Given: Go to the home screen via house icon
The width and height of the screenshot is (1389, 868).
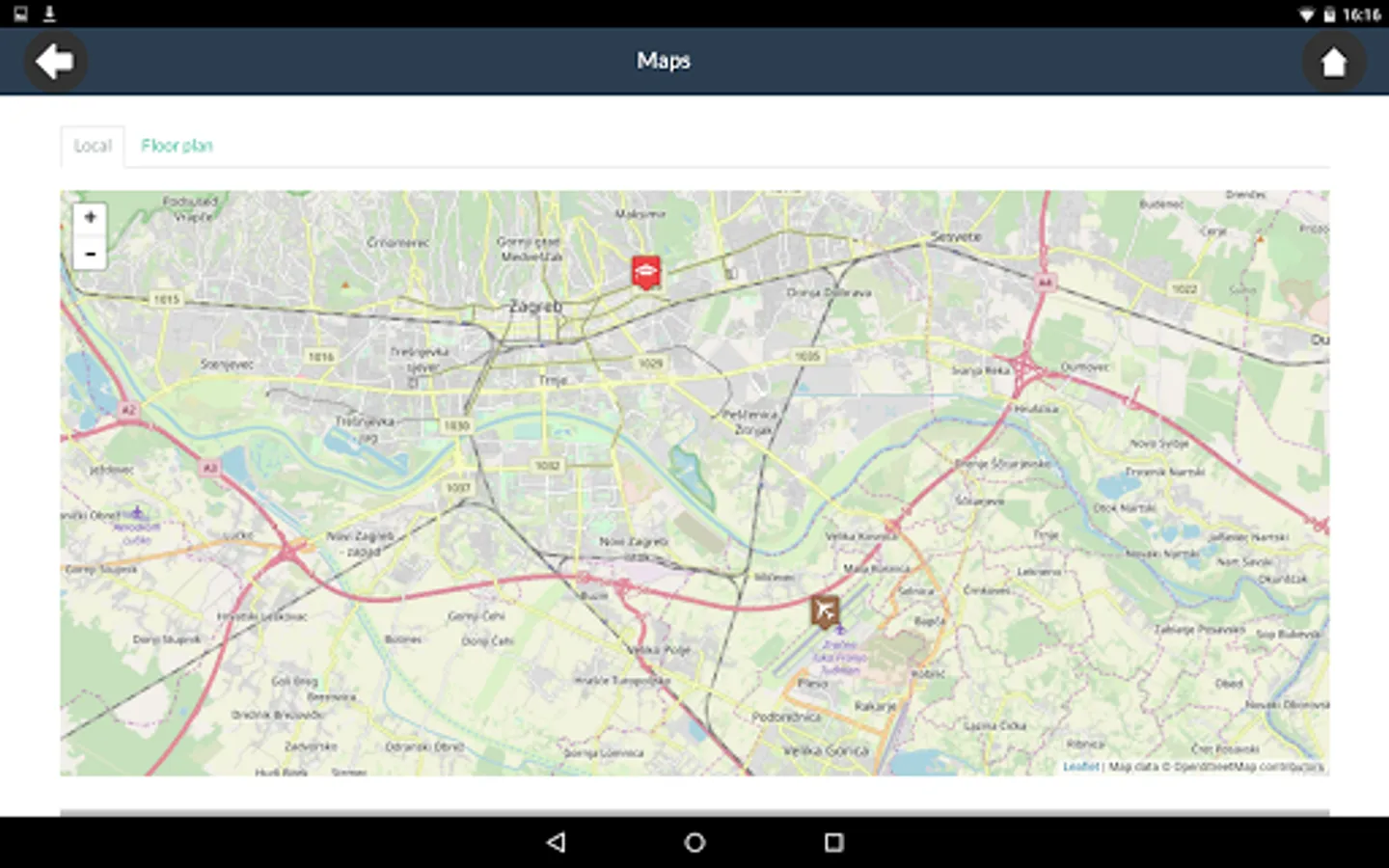Looking at the screenshot, I should 1333,62.
